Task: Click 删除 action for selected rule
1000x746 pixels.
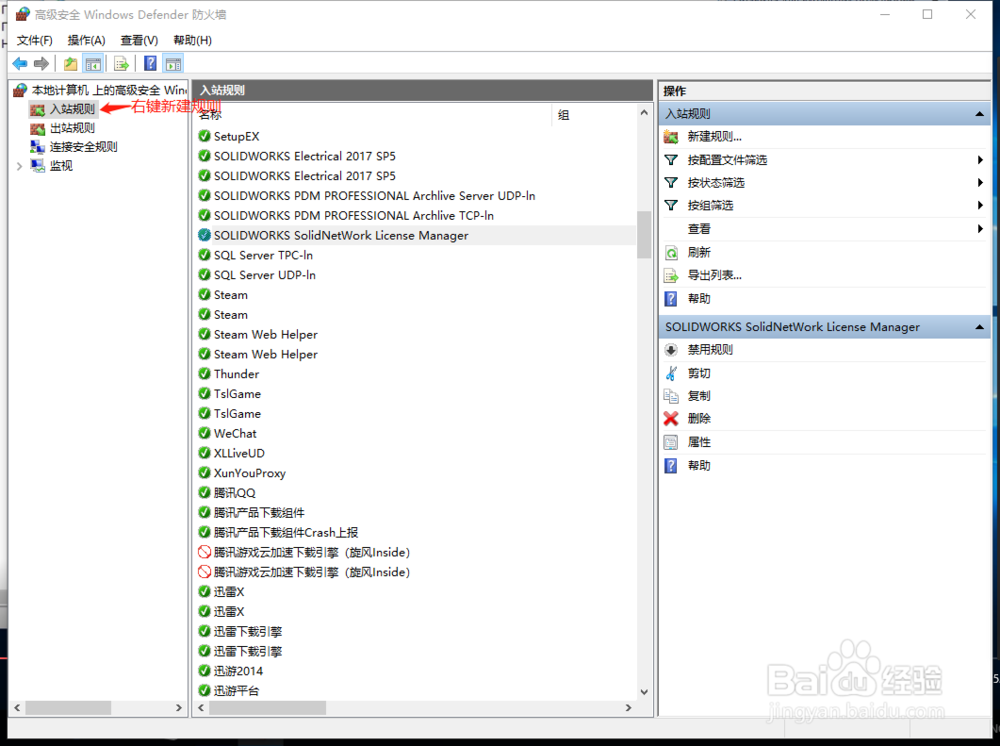Action: pos(699,418)
